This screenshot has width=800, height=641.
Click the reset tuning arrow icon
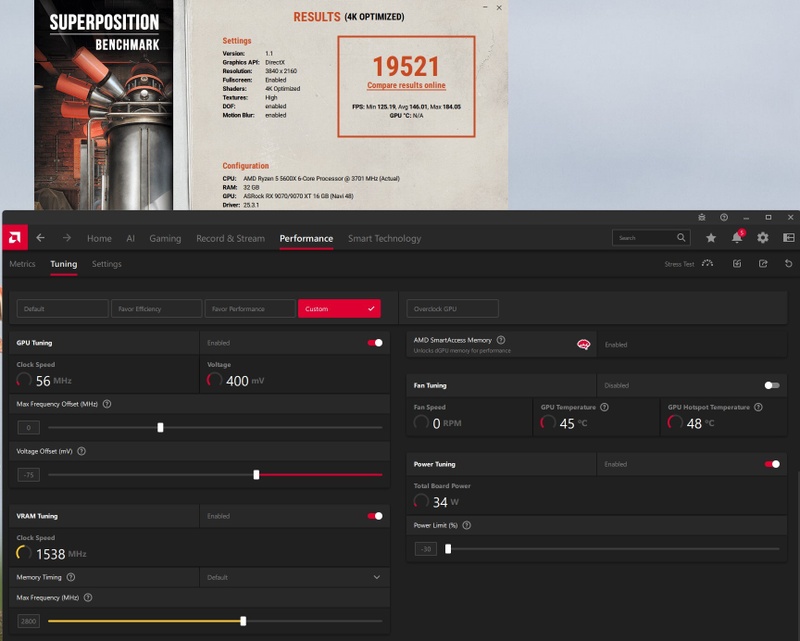[x=789, y=264]
